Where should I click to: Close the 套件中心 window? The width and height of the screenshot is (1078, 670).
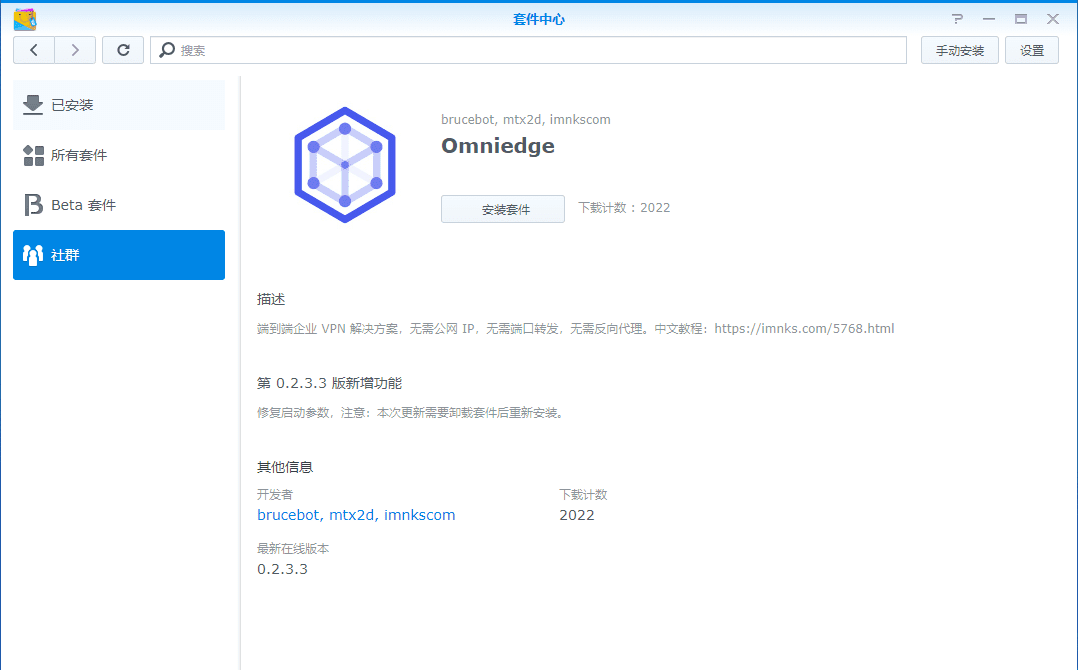click(x=1053, y=19)
